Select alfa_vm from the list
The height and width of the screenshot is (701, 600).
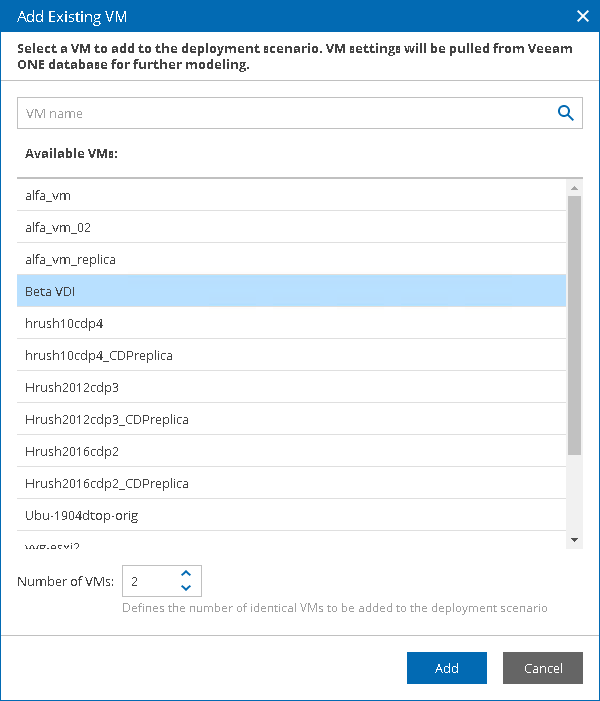coord(290,195)
